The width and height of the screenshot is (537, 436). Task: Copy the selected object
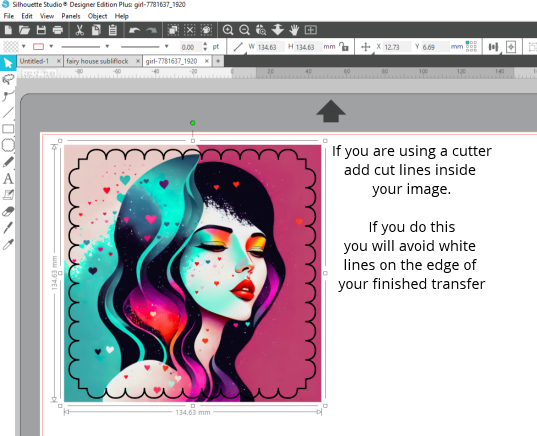pos(96,30)
